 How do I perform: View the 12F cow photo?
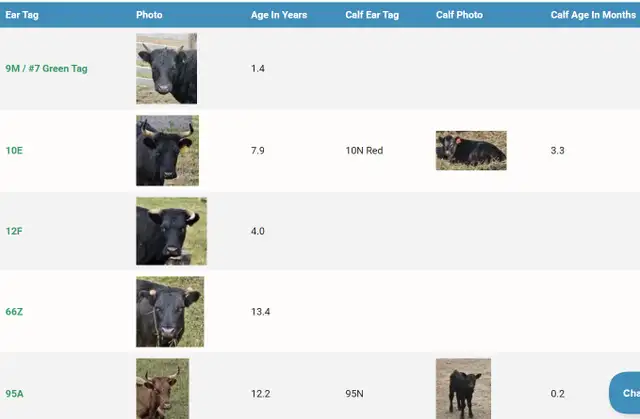tap(171, 231)
